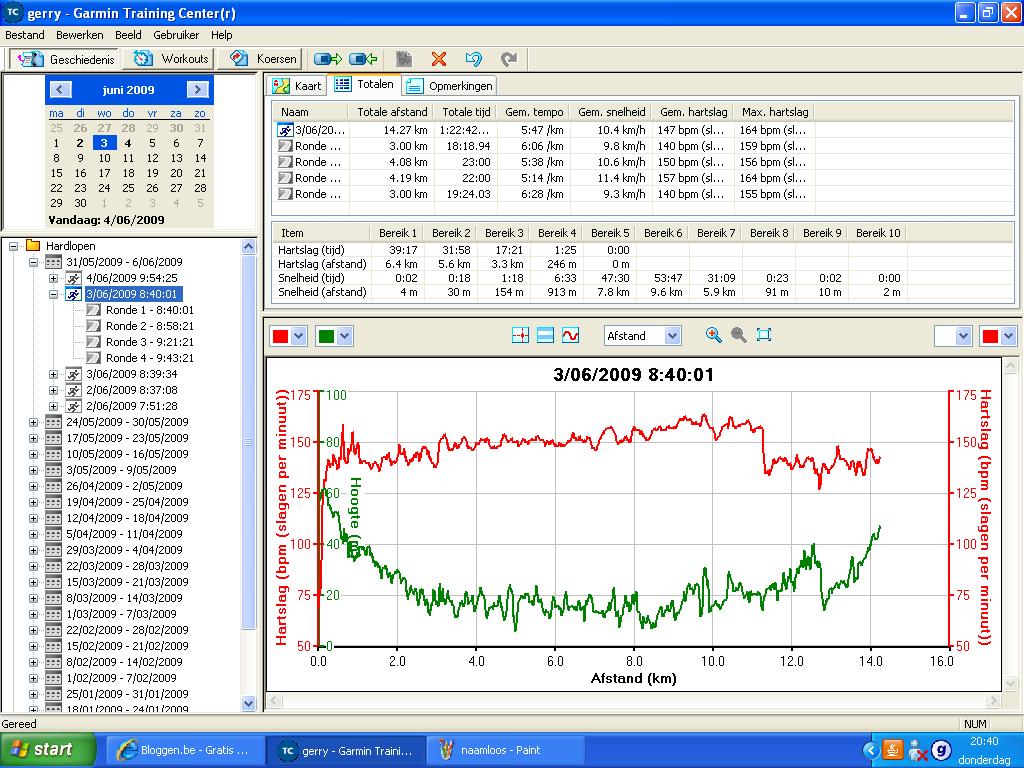Screen dimensions: 1024x768
Task: Select calendar day 4 in June 2009
Action: [x=128, y=143]
